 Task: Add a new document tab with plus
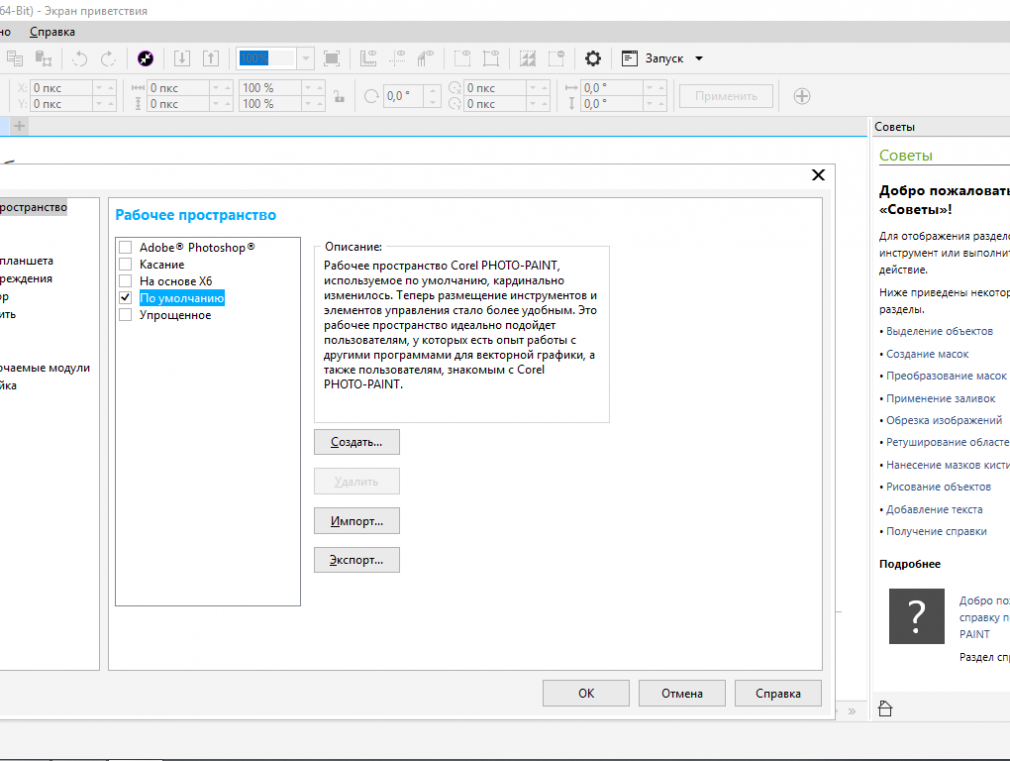(19, 126)
